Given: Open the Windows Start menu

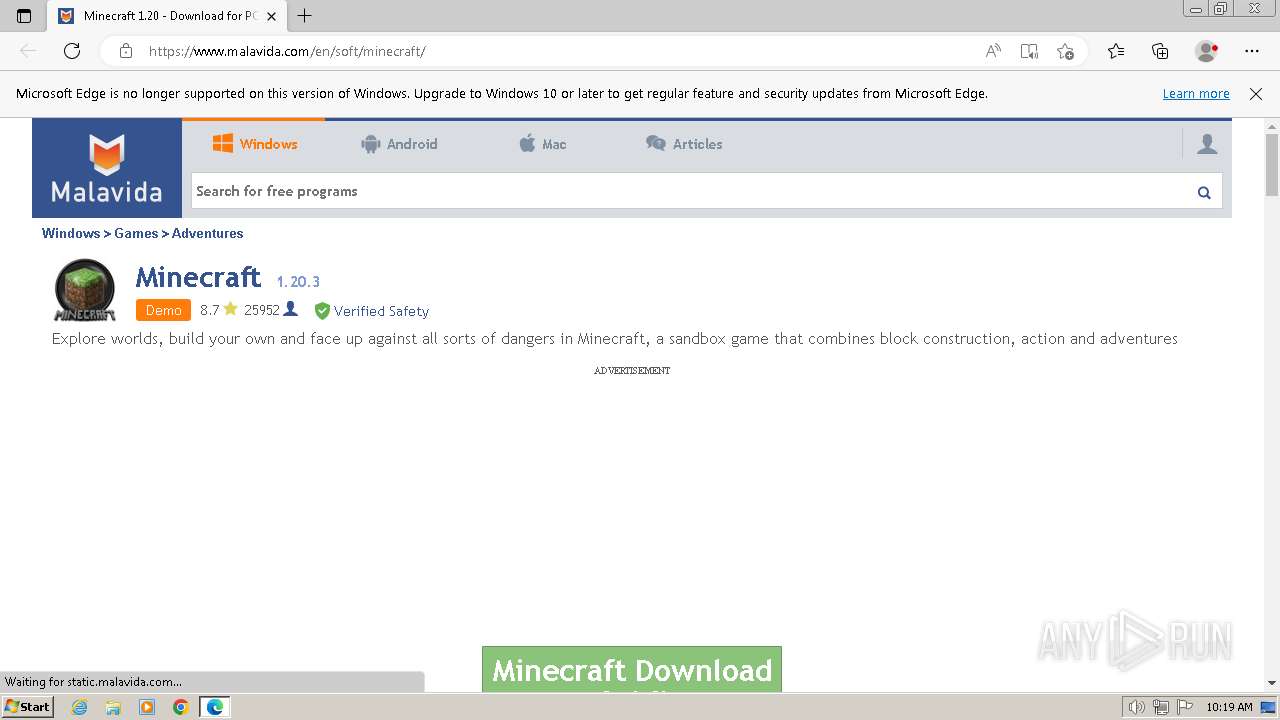Looking at the screenshot, I should [x=28, y=707].
